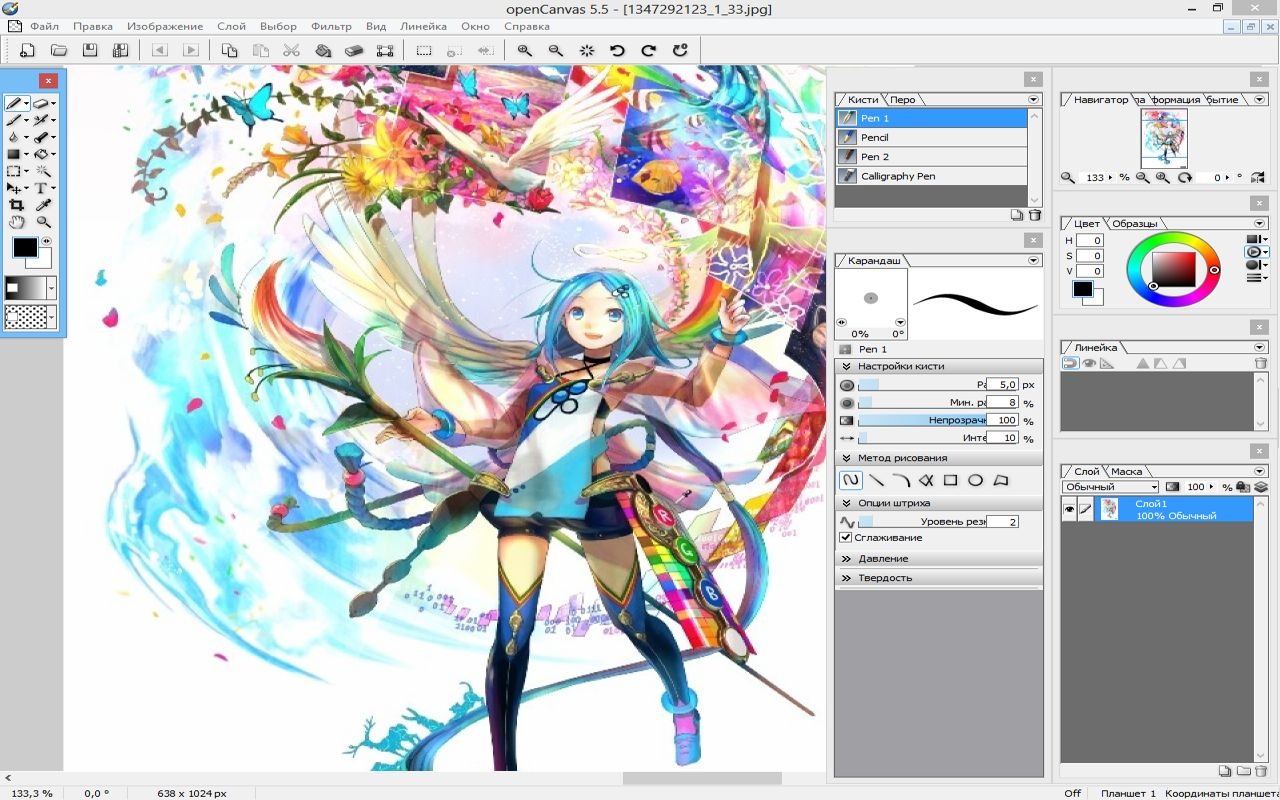1280x800 pixels.
Task: Open the Справка menu
Action: tap(527, 26)
